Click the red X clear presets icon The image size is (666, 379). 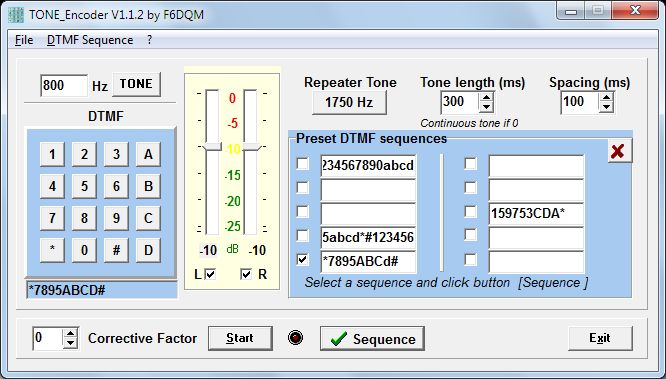coord(619,151)
